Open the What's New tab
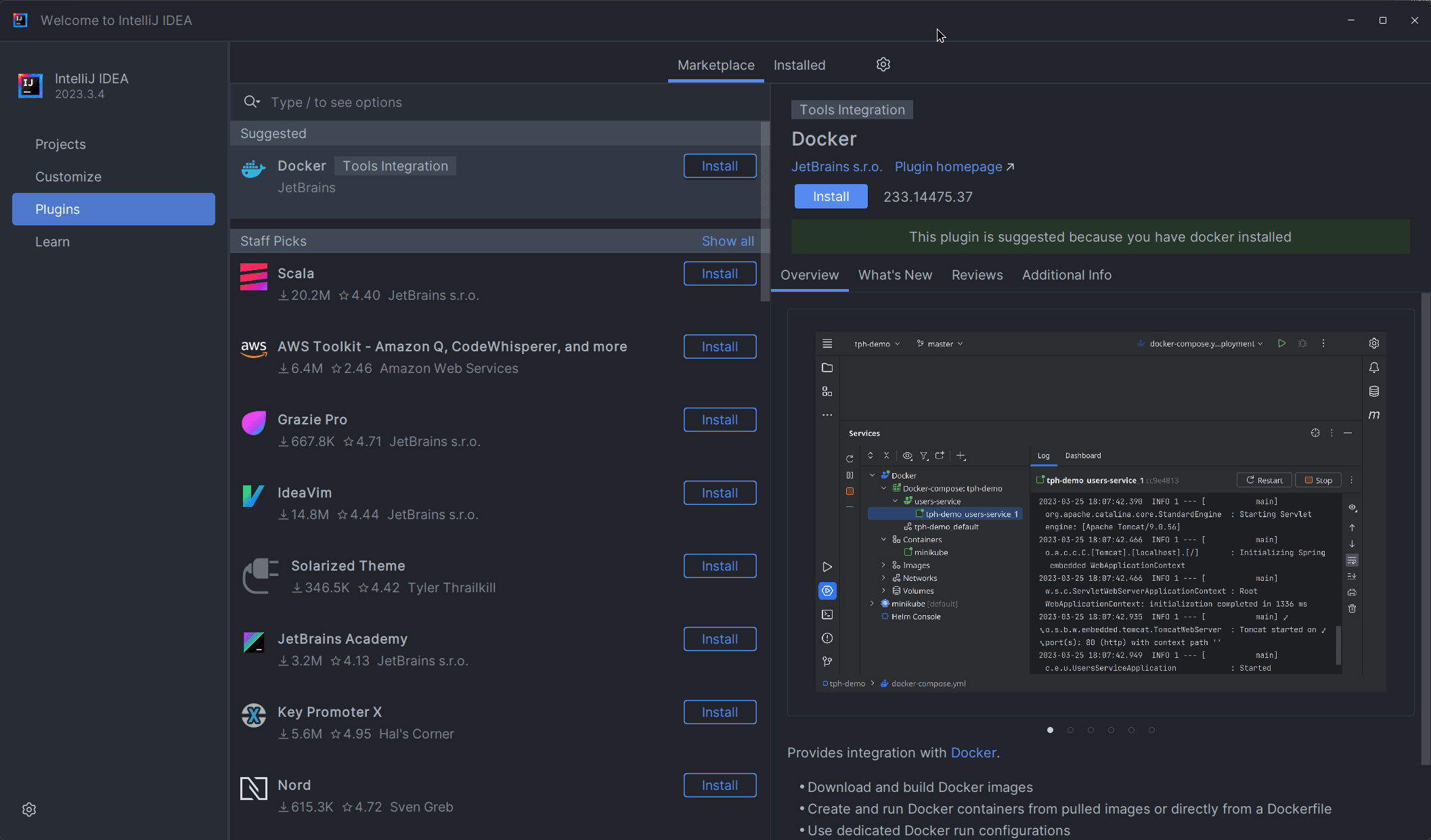1431x840 pixels. click(x=895, y=275)
